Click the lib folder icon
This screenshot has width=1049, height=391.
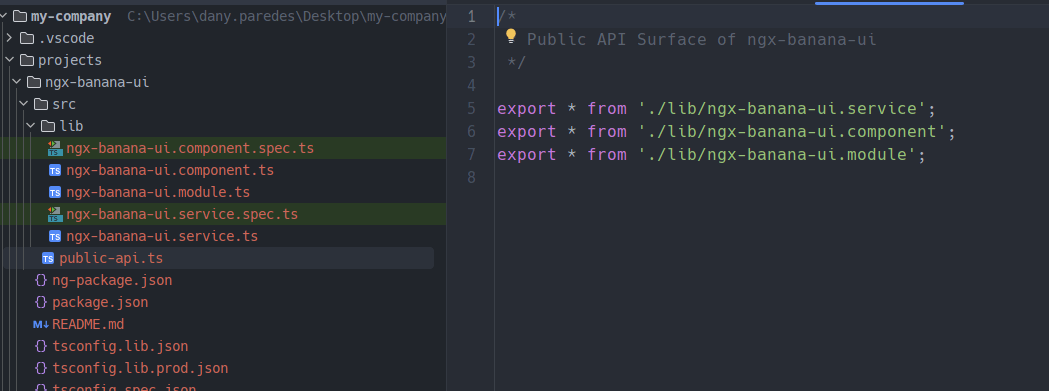tap(47, 127)
